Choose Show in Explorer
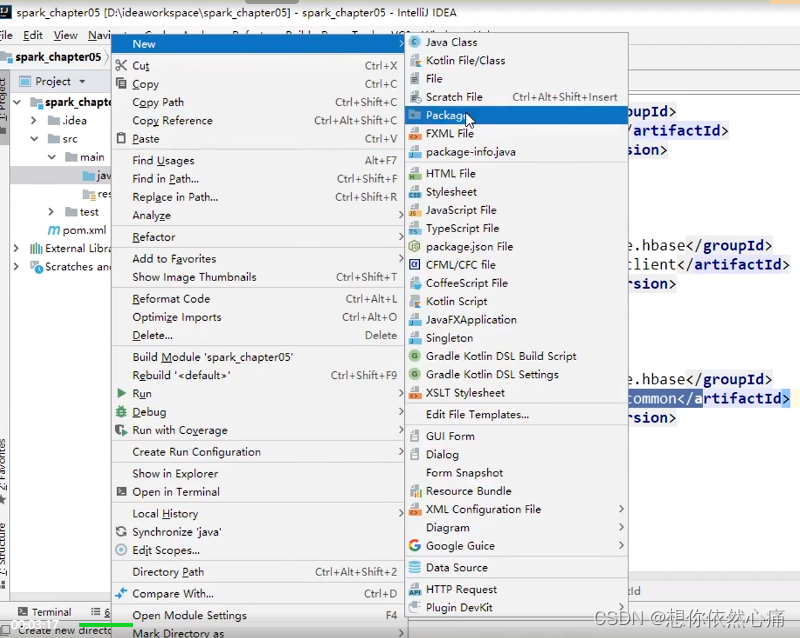The height and width of the screenshot is (638, 800). pos(257,474)
